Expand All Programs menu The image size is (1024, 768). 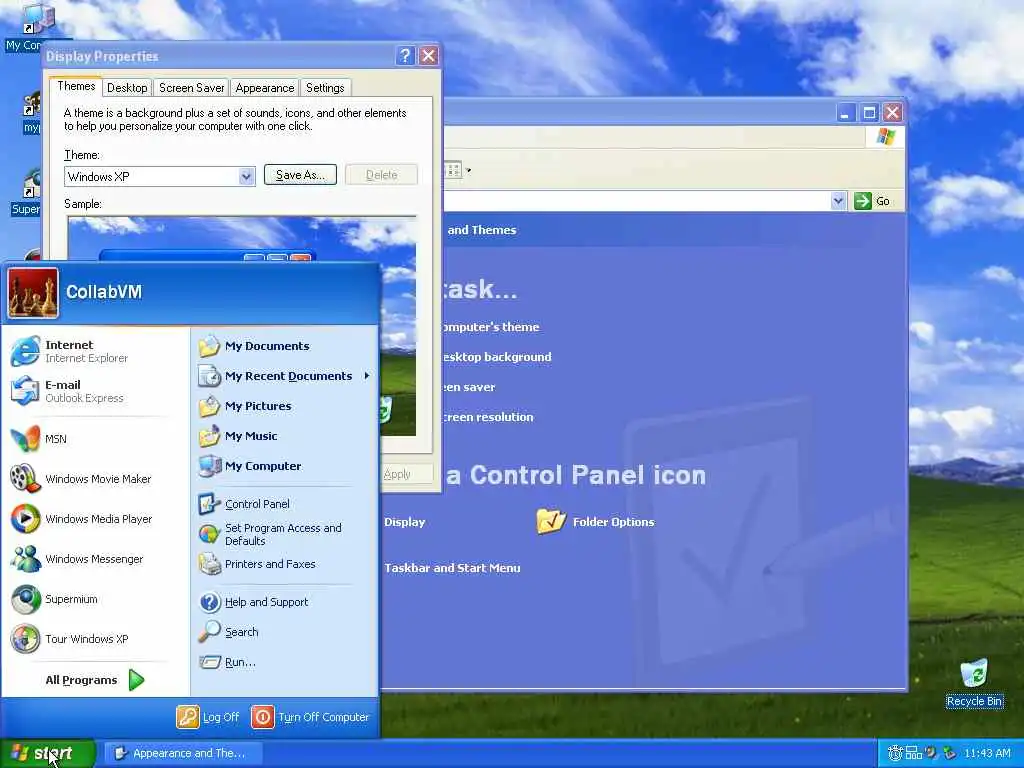click(95, 680)
